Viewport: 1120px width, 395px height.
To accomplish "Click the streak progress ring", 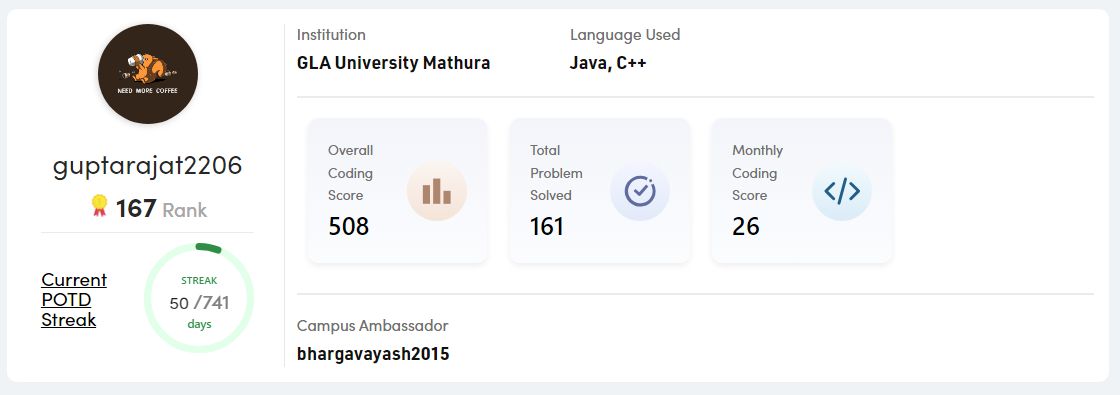I will (199, 298).
